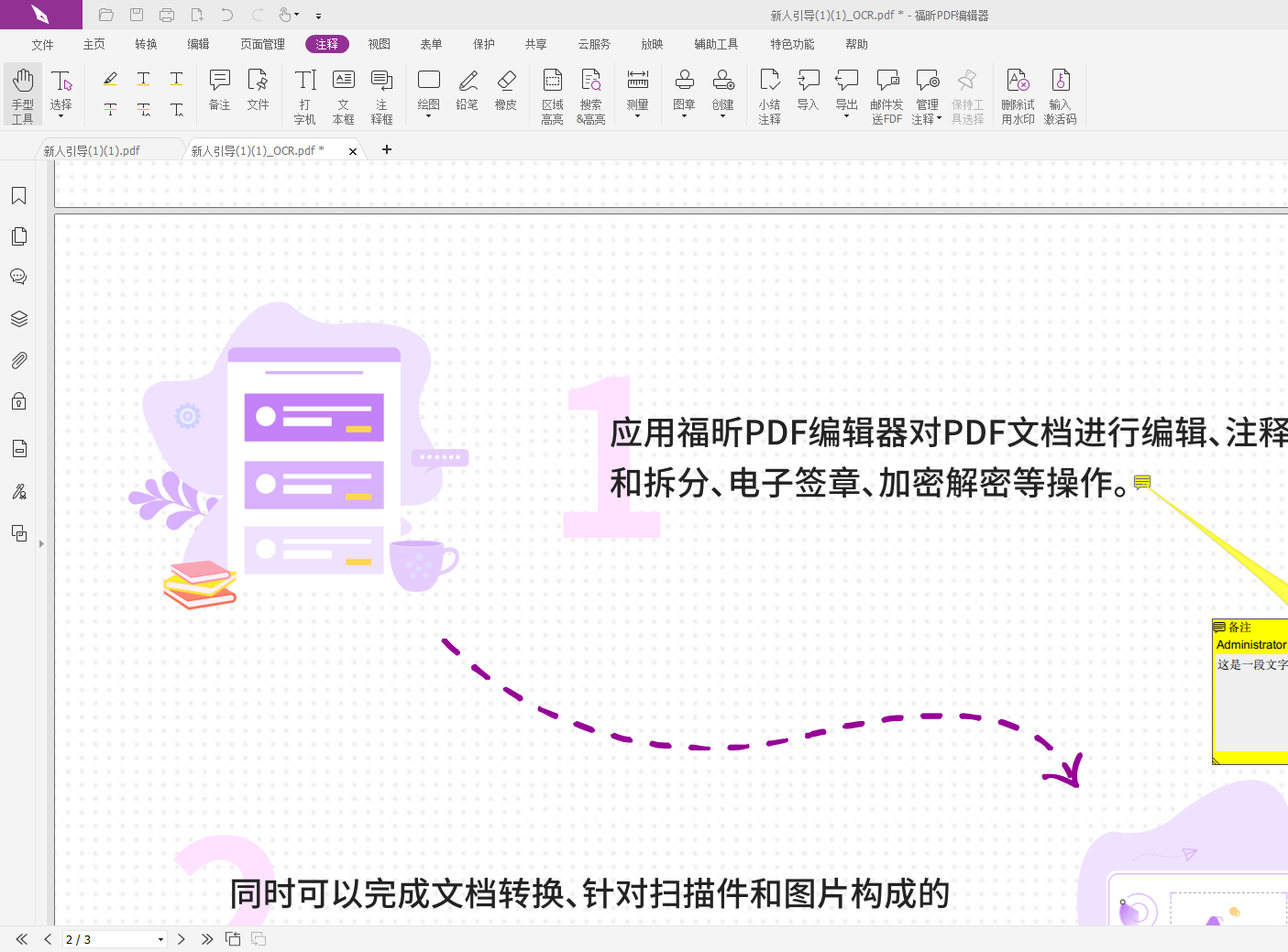Click the yellow note icon after 等操作。
Image resolution: width=1288 pixels, height=952 pixels.
pyautogui.click(x=1142, y=482)
